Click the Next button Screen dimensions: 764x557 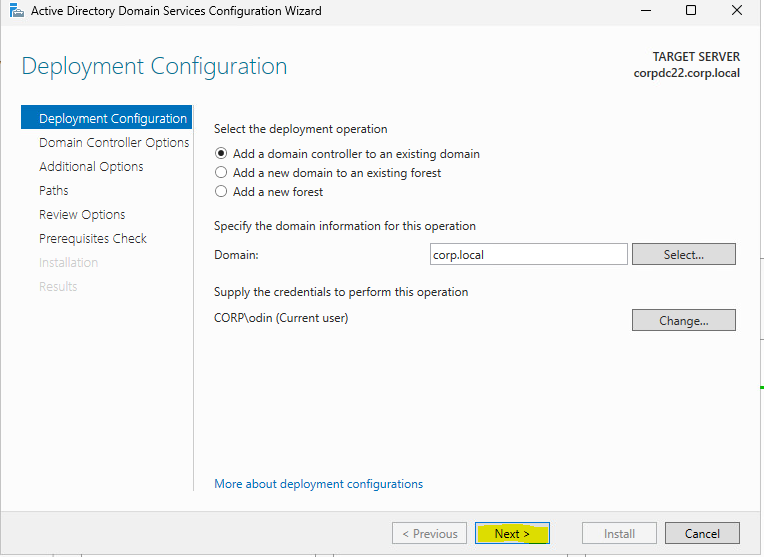[x=512, y=533]
